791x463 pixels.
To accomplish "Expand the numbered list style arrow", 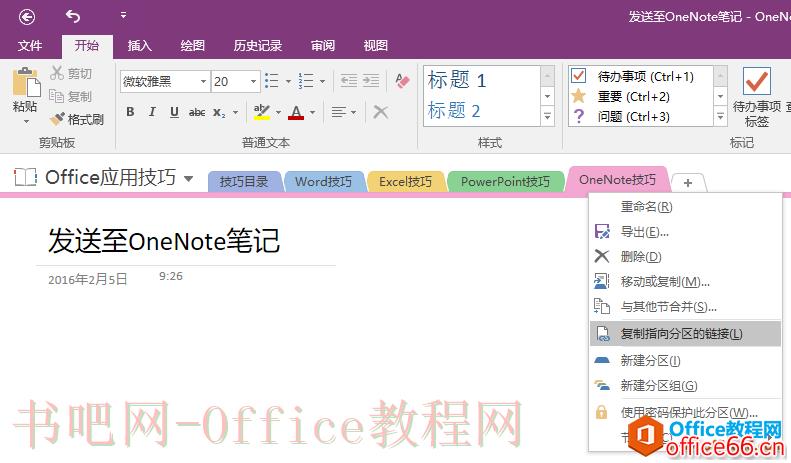I will pyautogui.click(x=322, y=81).
